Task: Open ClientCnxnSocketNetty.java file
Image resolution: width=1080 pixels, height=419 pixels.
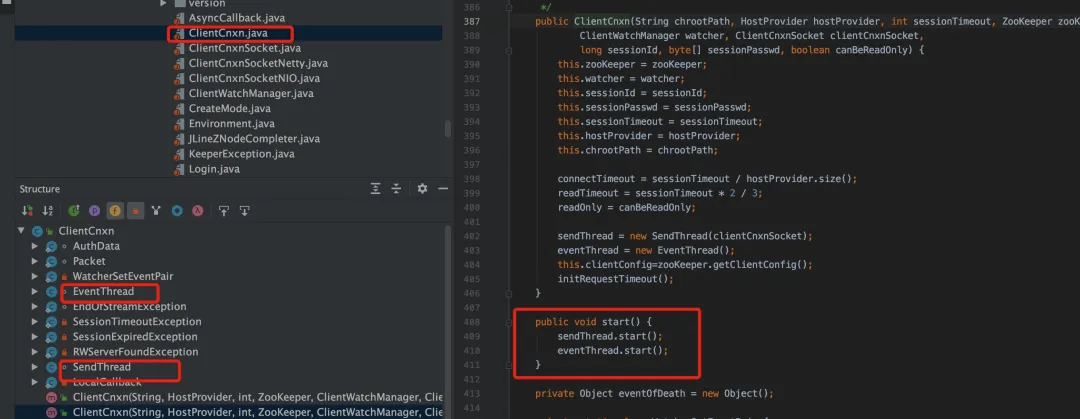Action: 259,63
